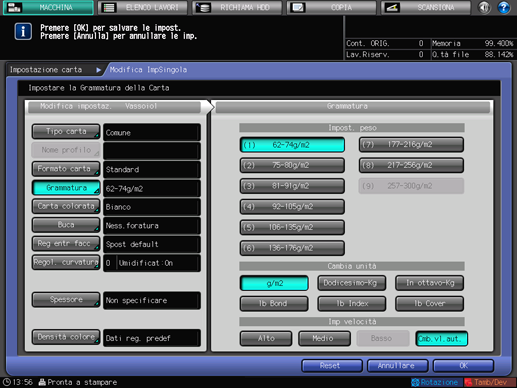Open the help question mark icon
This screenshot has width=517, height=388.
(504, 7)
